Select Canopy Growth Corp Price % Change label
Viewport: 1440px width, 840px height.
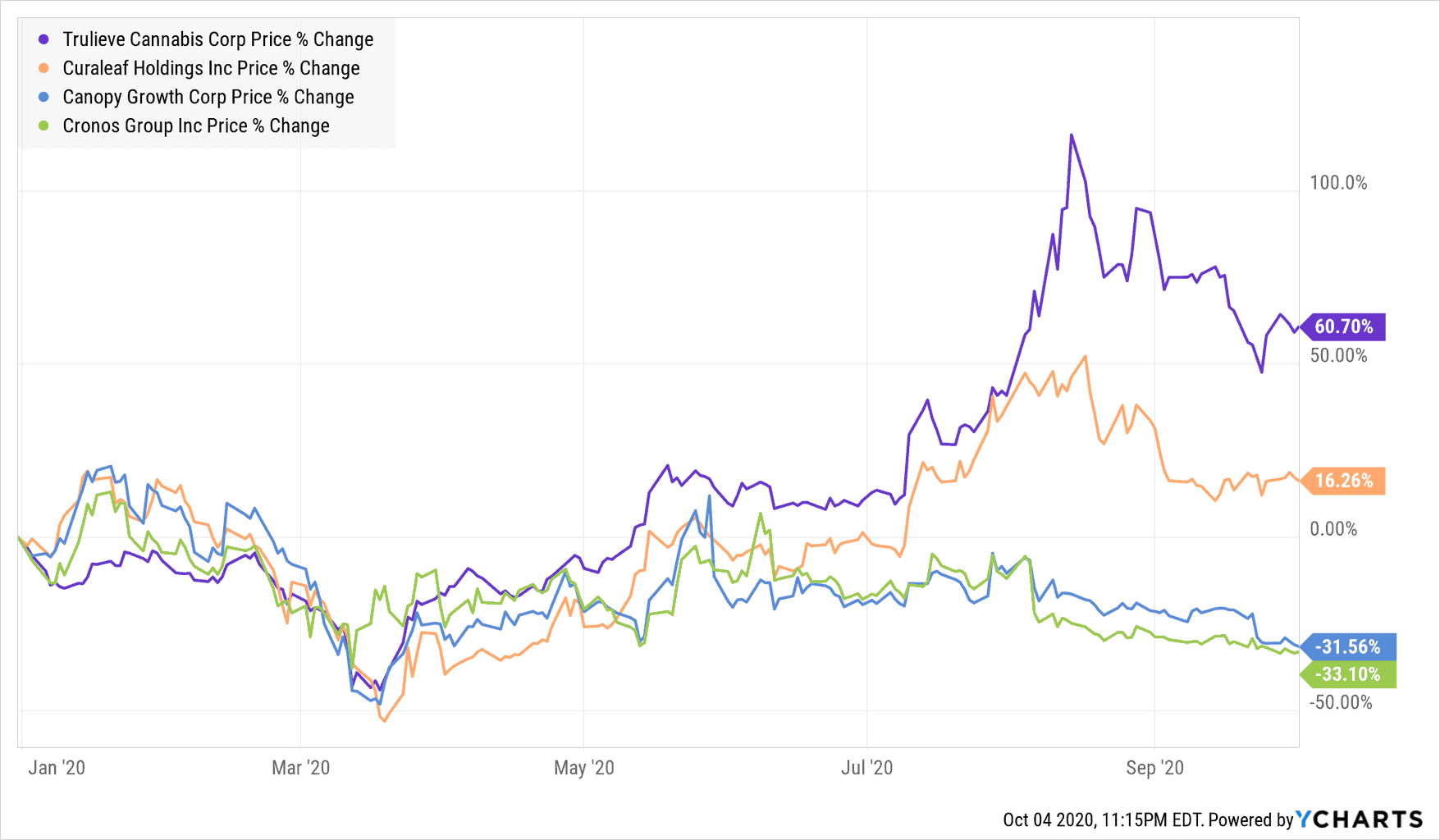coord(208,97)
